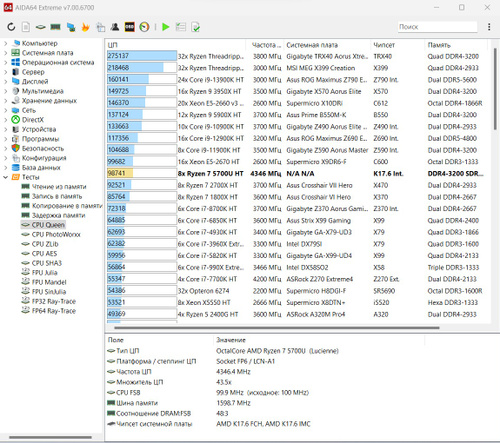Select the Конфигурация tree item
This screenshot has width=500, height=443.
[x=44, y=158]
